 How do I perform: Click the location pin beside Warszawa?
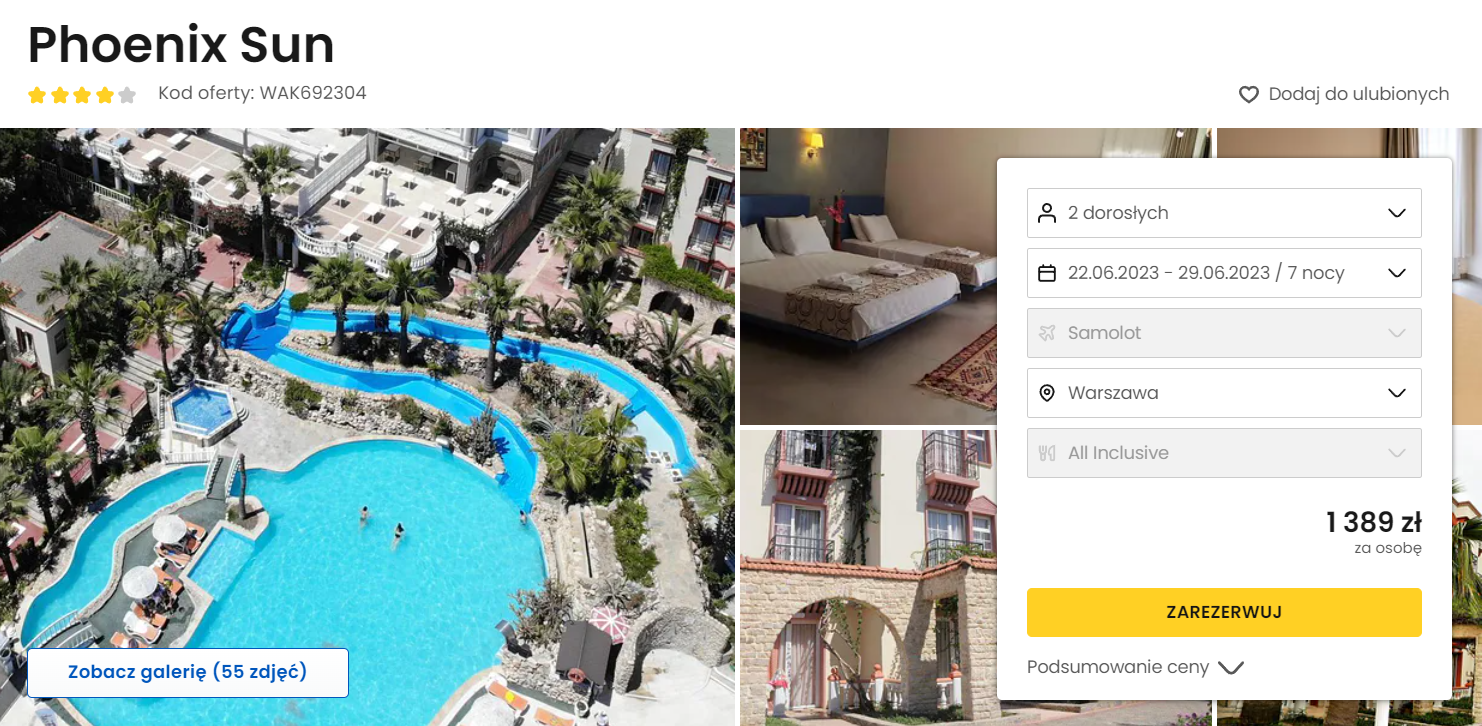1047,393
